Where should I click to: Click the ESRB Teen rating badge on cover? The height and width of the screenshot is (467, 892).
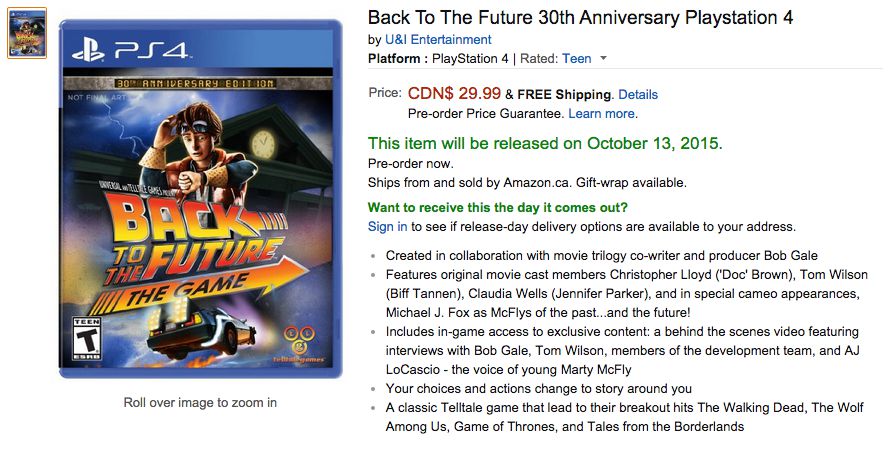tap(88, 339)
